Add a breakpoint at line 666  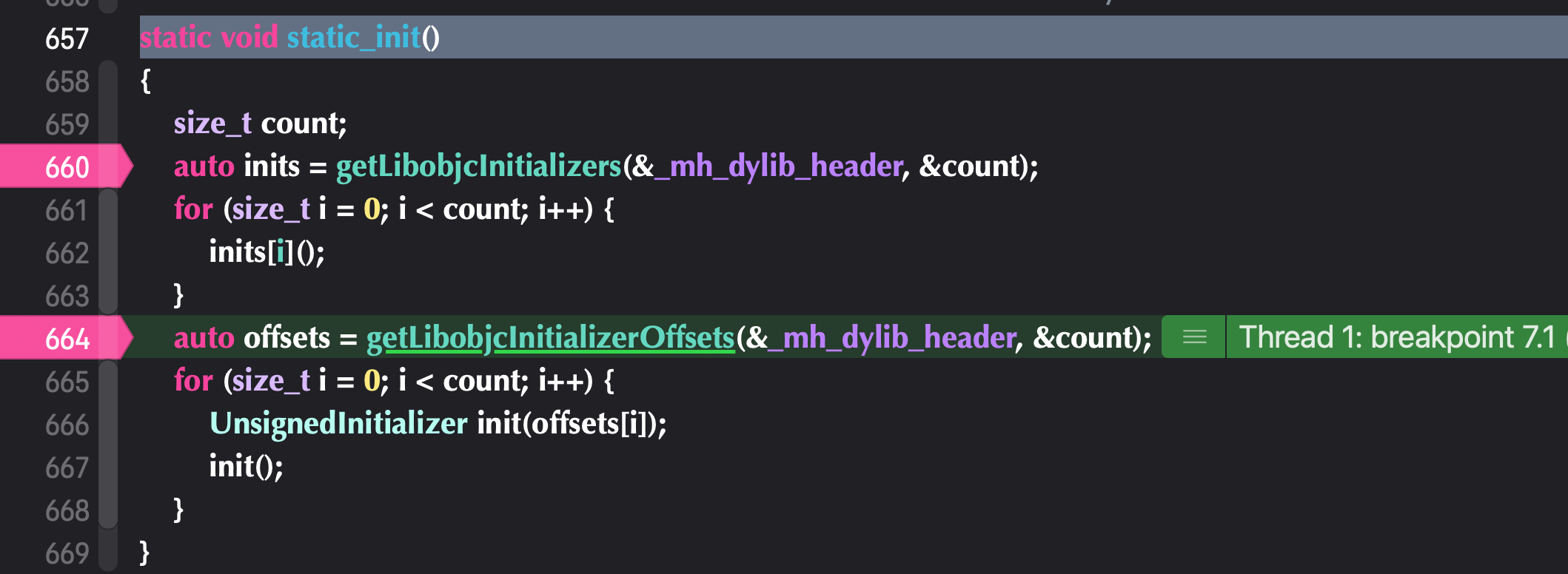67,425
